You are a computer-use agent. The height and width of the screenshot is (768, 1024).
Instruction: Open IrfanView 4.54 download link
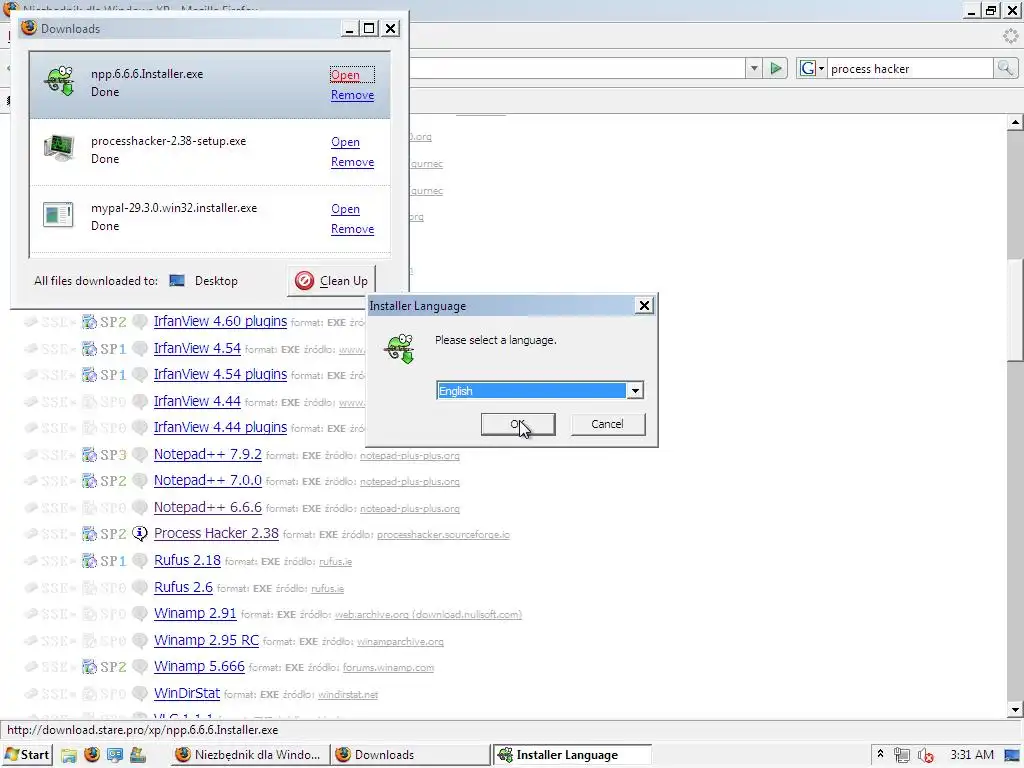click(x=197, y=348)
